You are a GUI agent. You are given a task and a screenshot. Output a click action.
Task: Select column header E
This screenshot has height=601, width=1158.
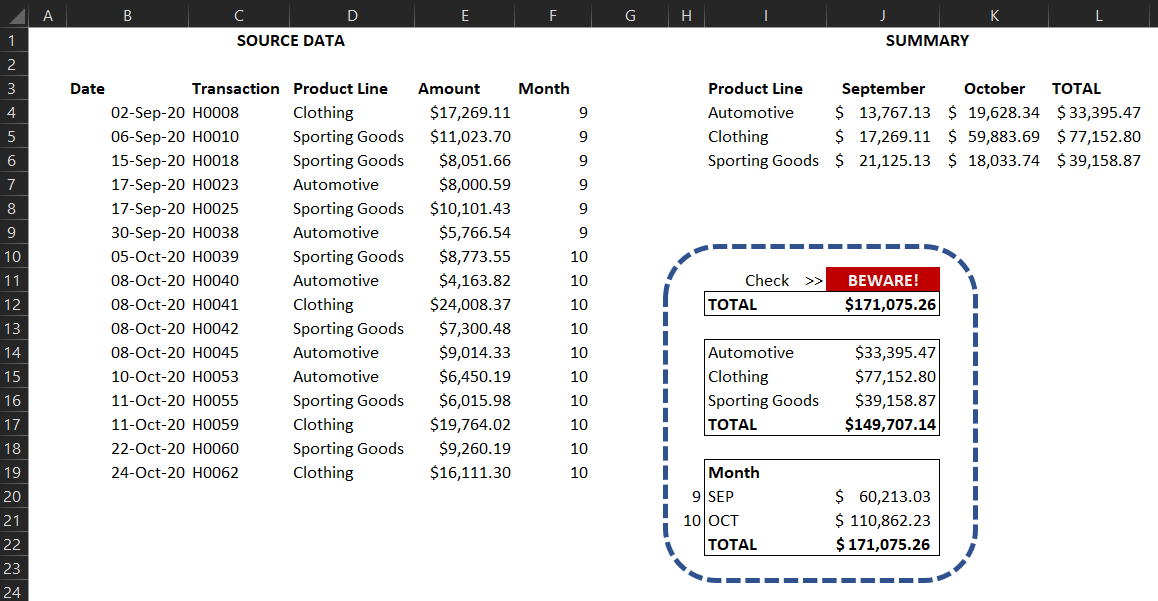click(465, 14)
